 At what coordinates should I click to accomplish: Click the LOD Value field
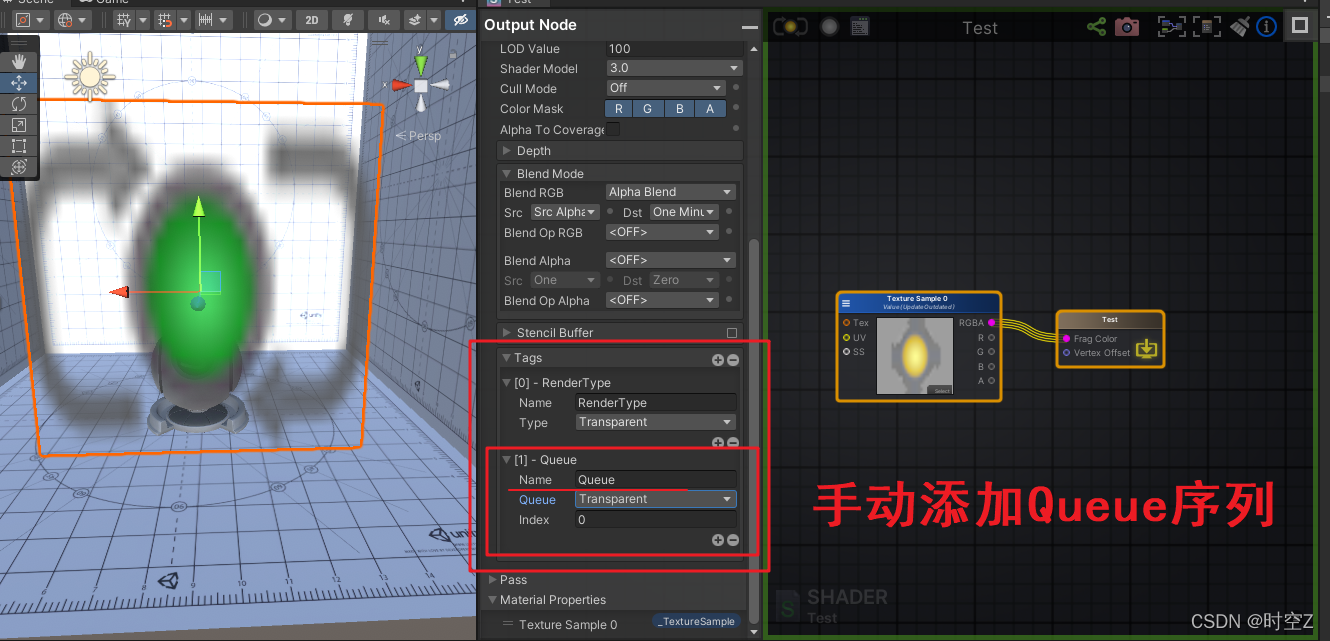pos(675,49)
